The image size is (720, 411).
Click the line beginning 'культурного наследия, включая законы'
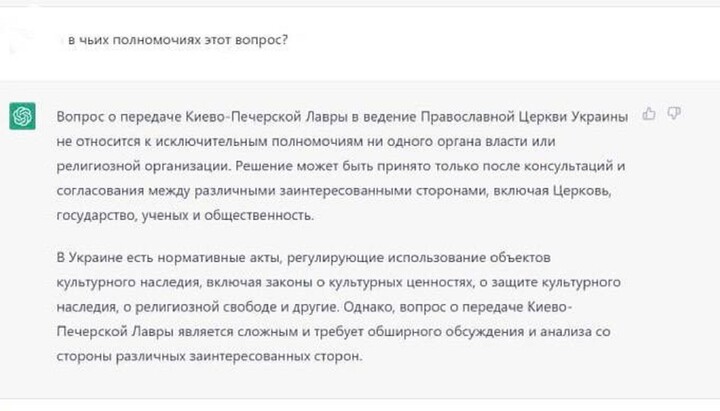[338, 282]
